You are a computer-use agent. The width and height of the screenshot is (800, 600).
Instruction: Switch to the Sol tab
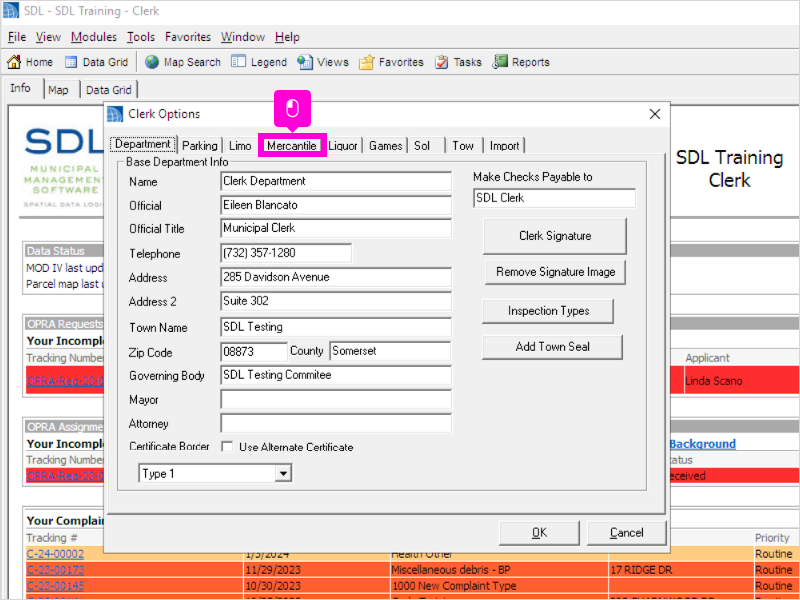(x=422, y=146)
